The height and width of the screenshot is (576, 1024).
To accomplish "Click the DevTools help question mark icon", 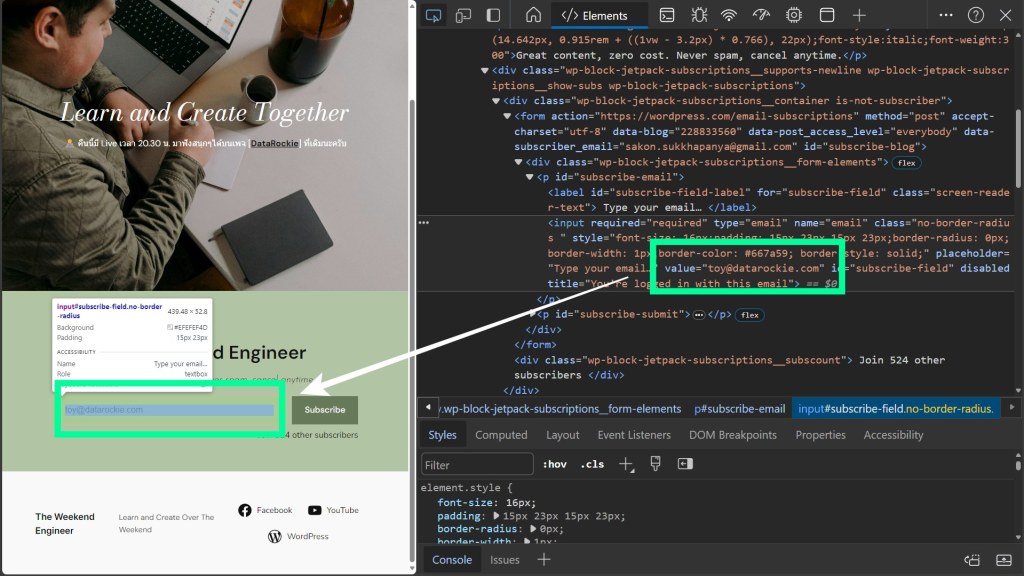I will (x=976, y=15).
